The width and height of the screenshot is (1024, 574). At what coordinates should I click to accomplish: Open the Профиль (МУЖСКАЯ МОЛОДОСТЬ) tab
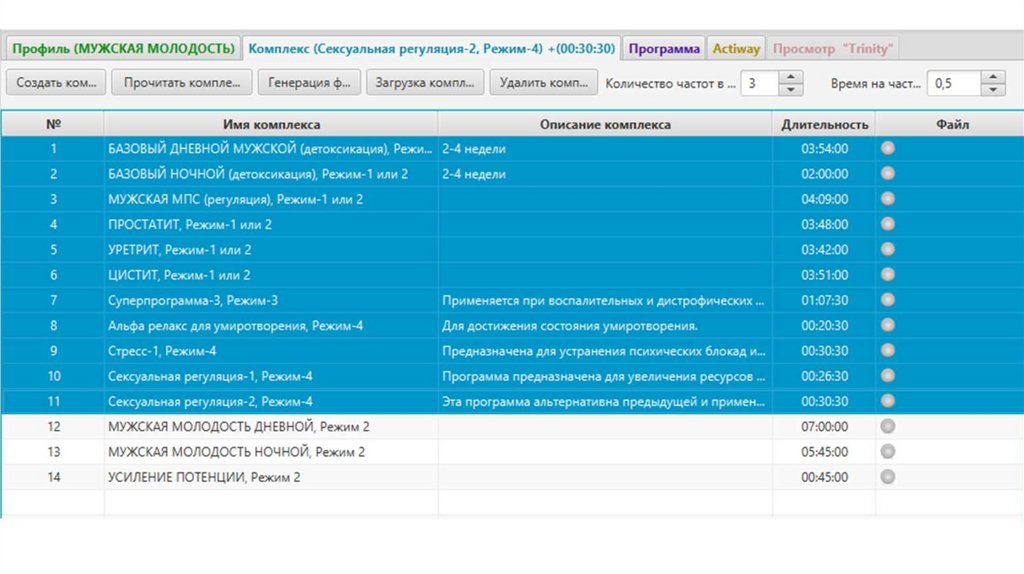click(x=123, y=48)
